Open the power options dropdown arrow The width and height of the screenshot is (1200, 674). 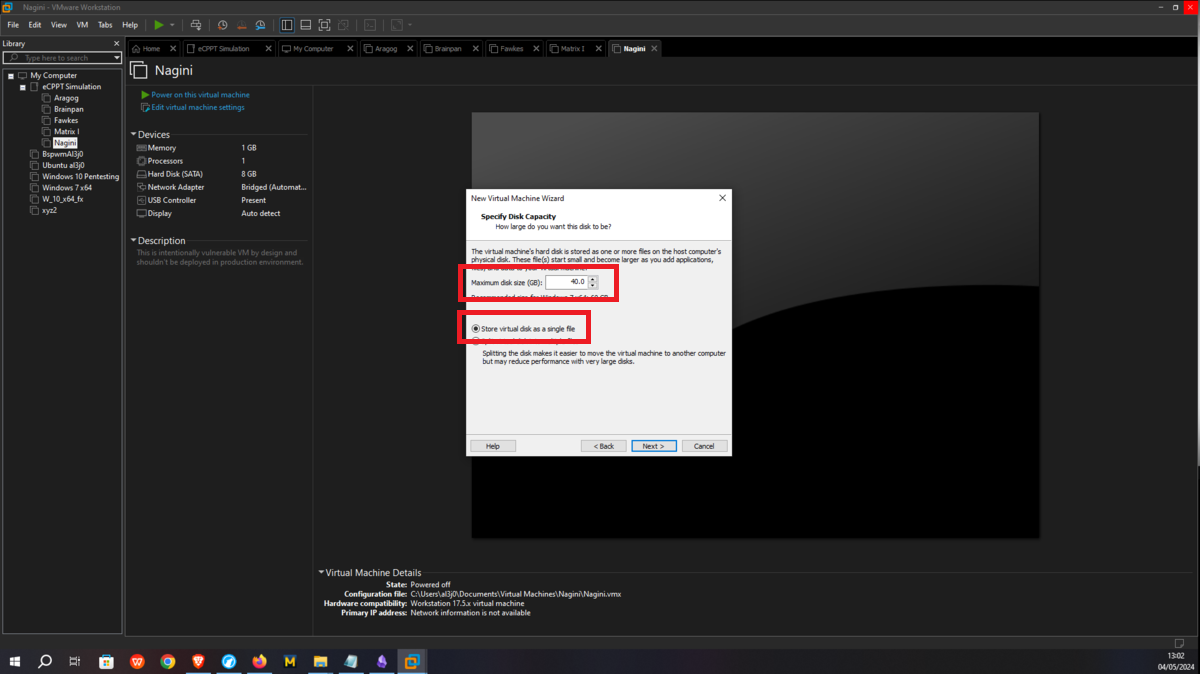[172, 24]
